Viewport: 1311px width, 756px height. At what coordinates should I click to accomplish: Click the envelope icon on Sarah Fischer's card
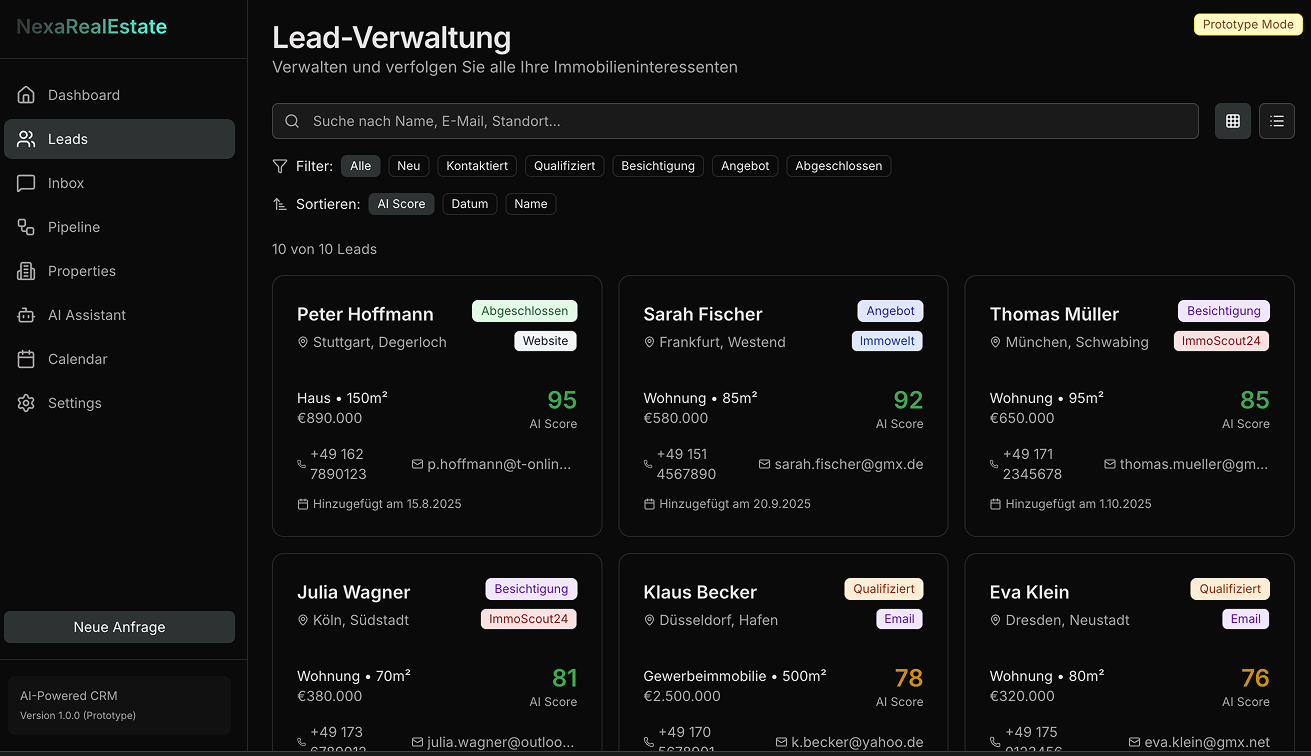[x=765, y=463]
